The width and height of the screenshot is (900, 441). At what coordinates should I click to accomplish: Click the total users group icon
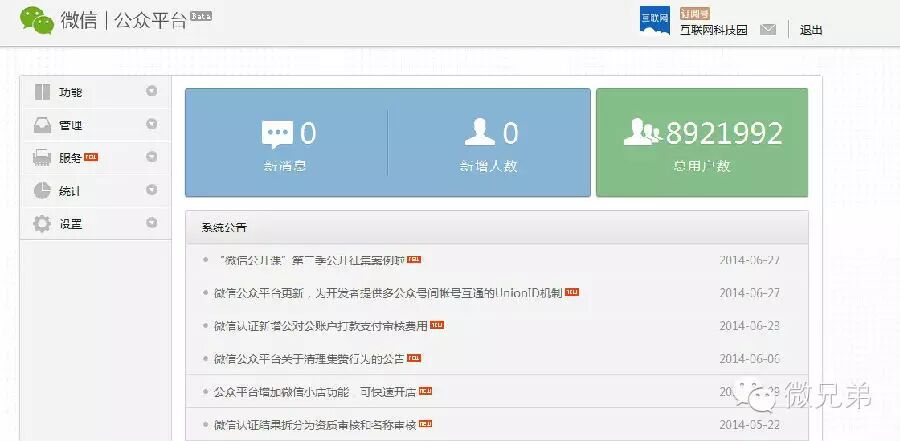click(x=643, y=132)
